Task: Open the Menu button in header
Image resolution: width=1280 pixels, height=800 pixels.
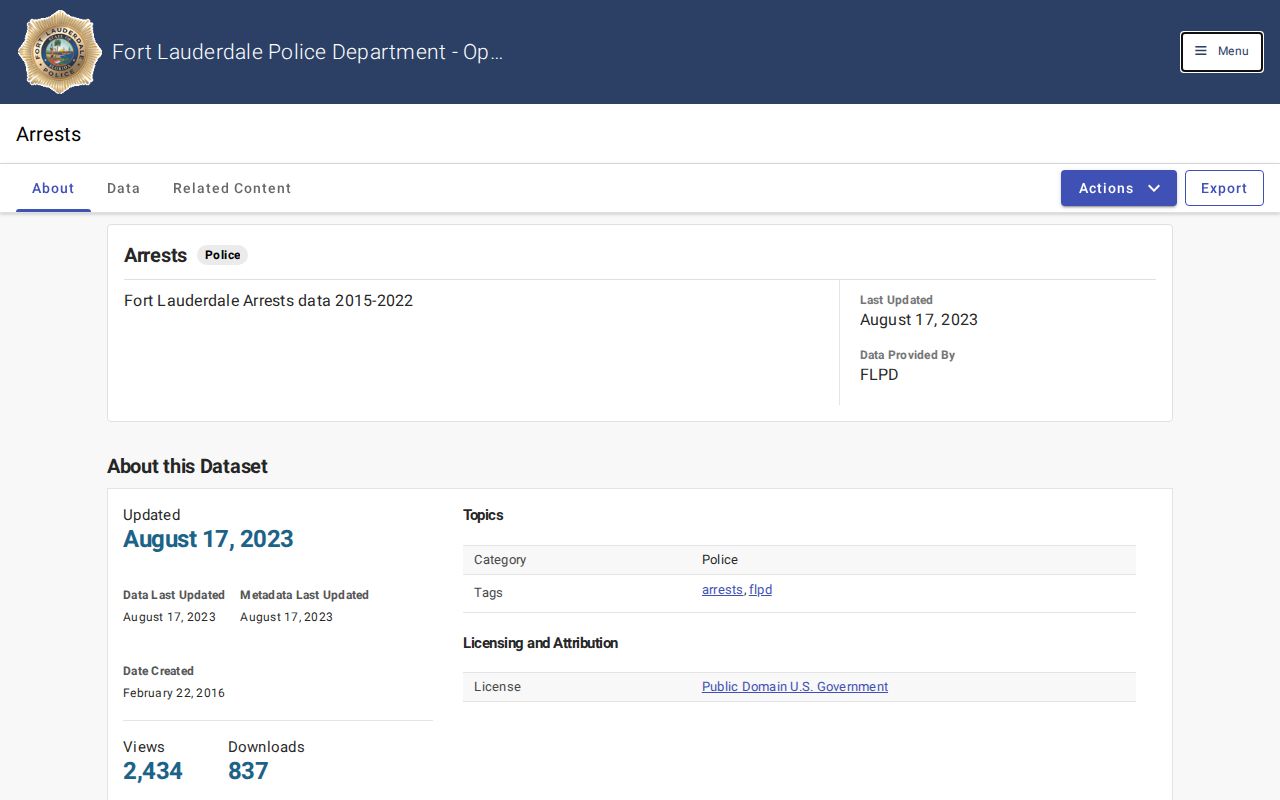Action: 1222,52
